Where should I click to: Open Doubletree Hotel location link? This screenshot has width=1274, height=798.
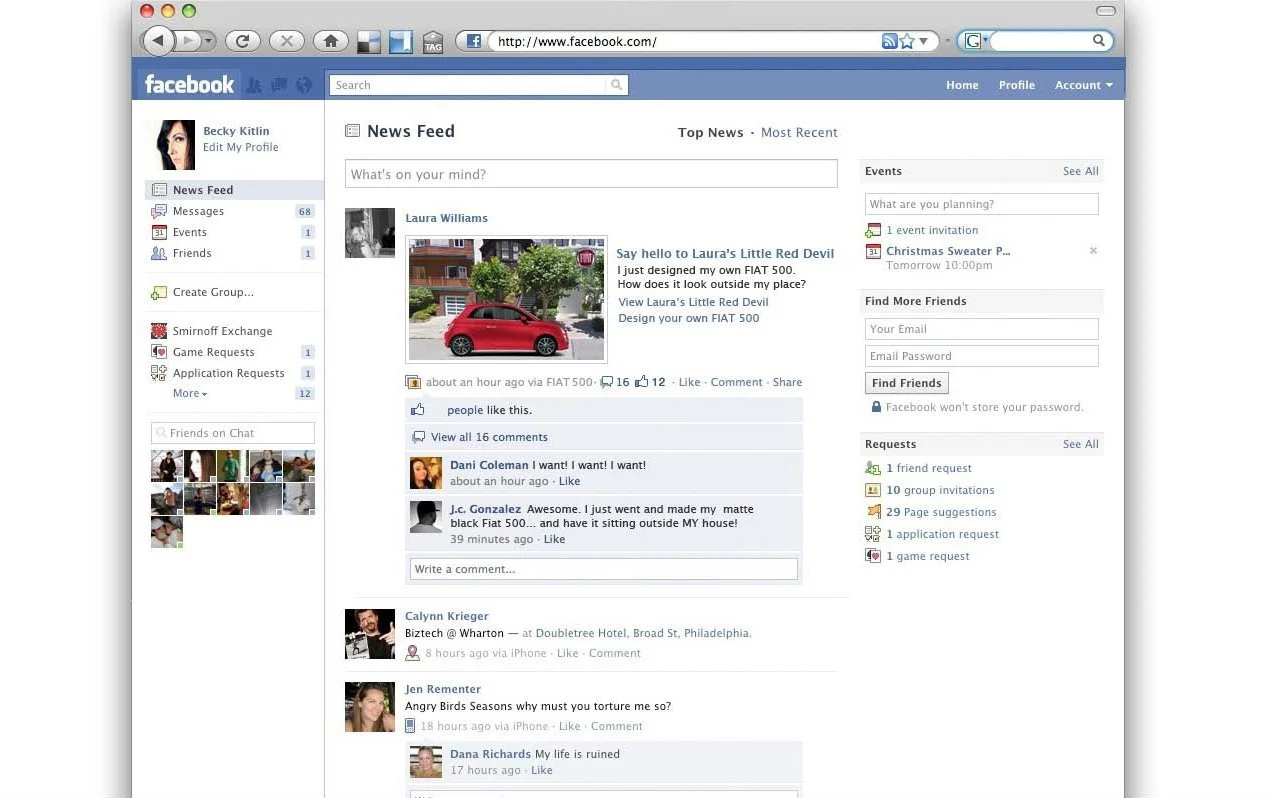pyautogui.click(x=643, y=633)
